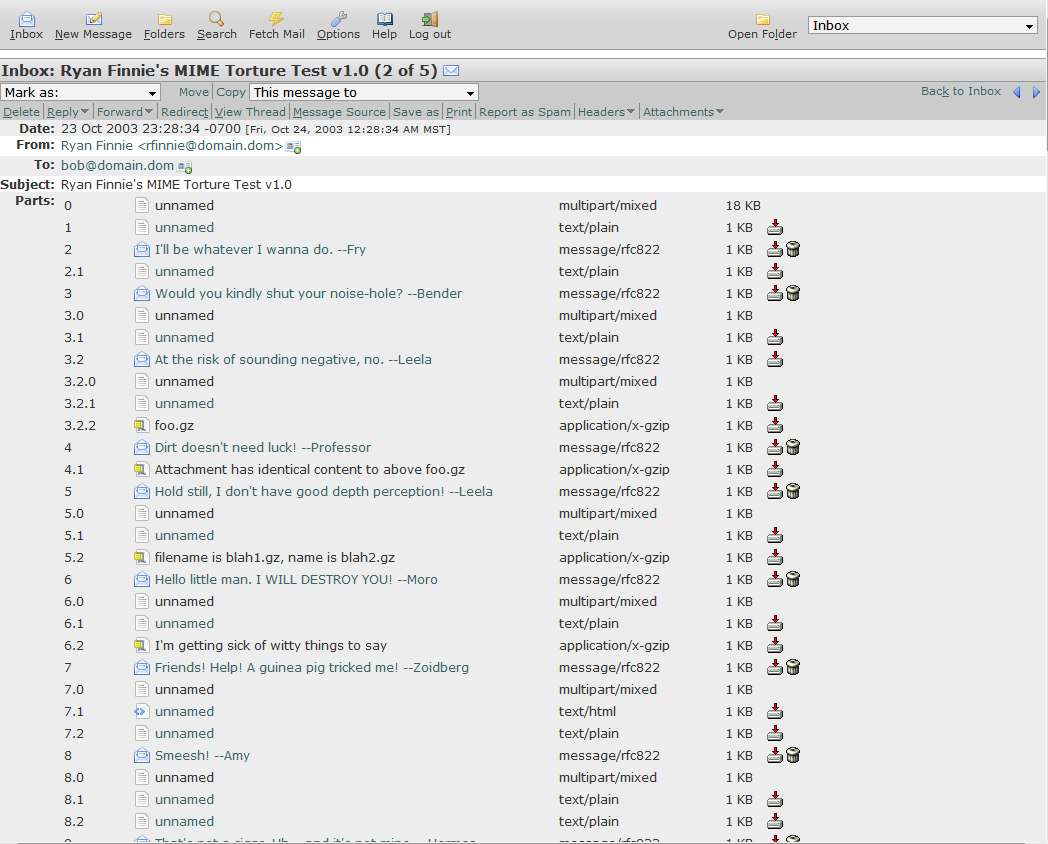The image size is (1048, 844).
Task: Click the Move link
Action: [x=194, y=92]
